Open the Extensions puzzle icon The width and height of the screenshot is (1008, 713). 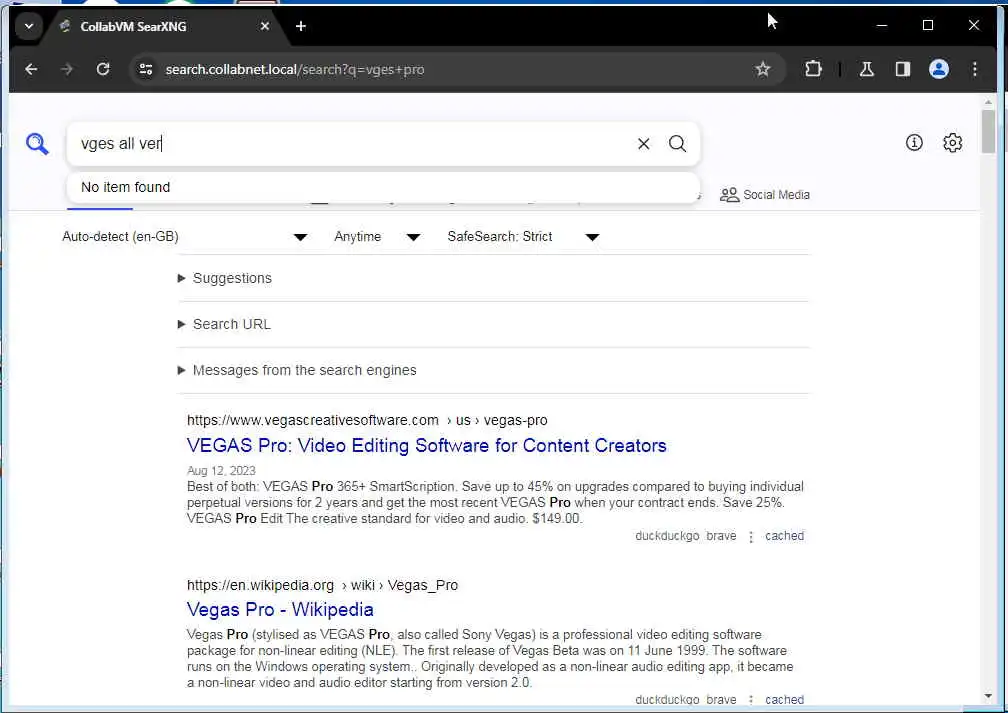pyautogui.click(x=813, y=69)
